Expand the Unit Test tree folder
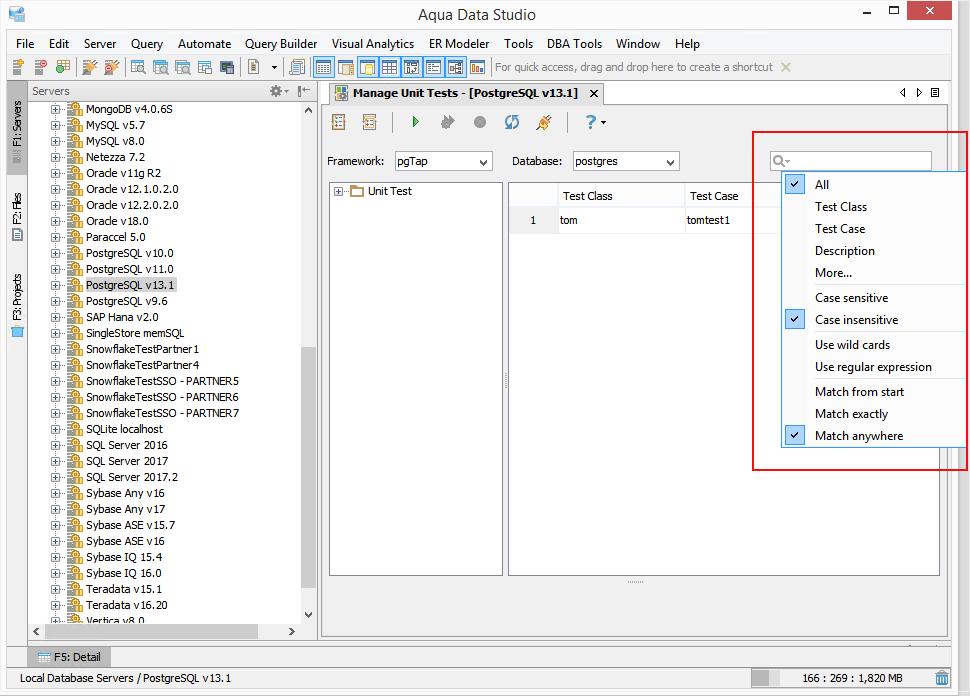970x696 pixels. 338,191
